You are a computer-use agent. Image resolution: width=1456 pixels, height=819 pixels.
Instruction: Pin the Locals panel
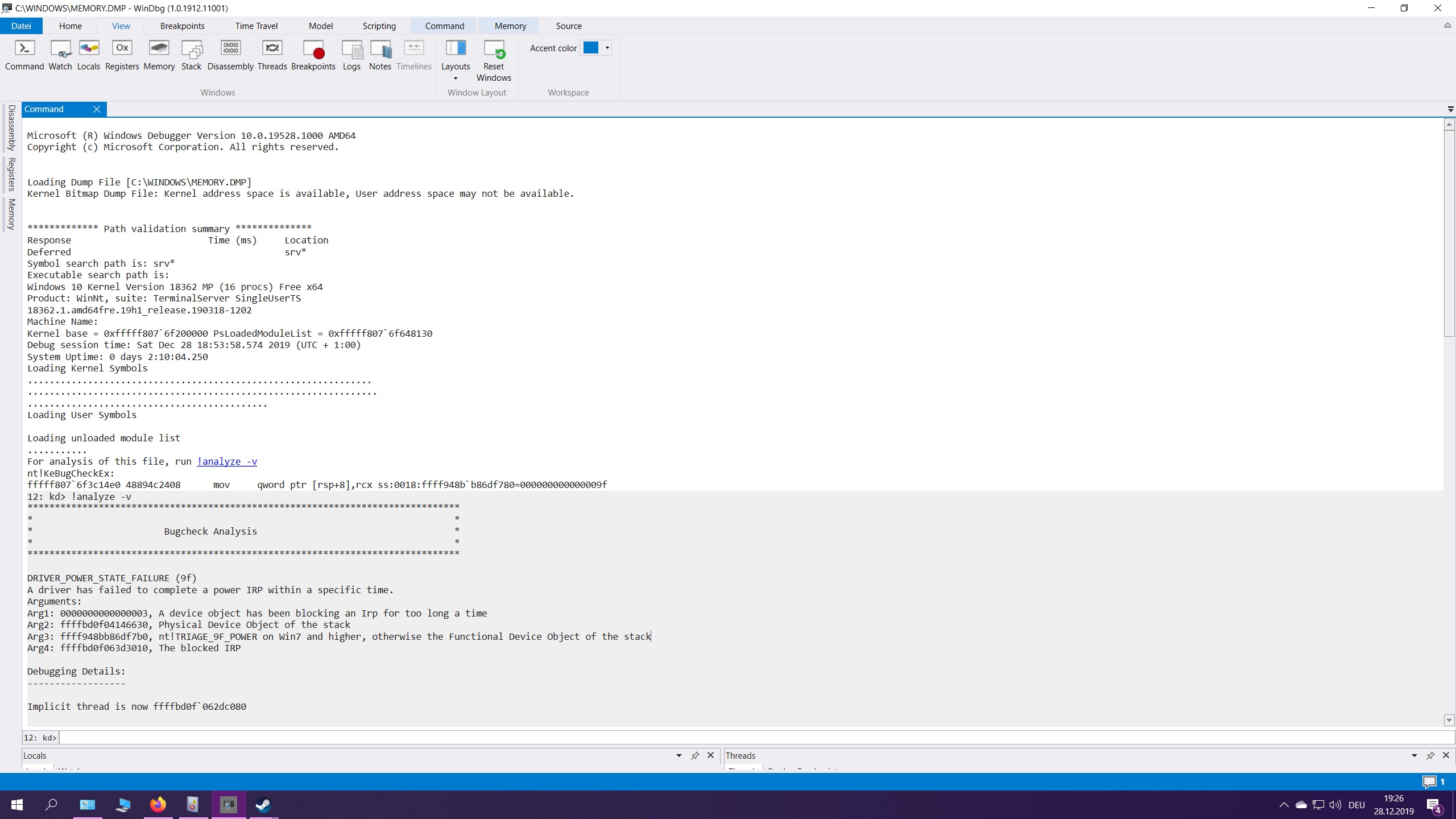point(694,755)
